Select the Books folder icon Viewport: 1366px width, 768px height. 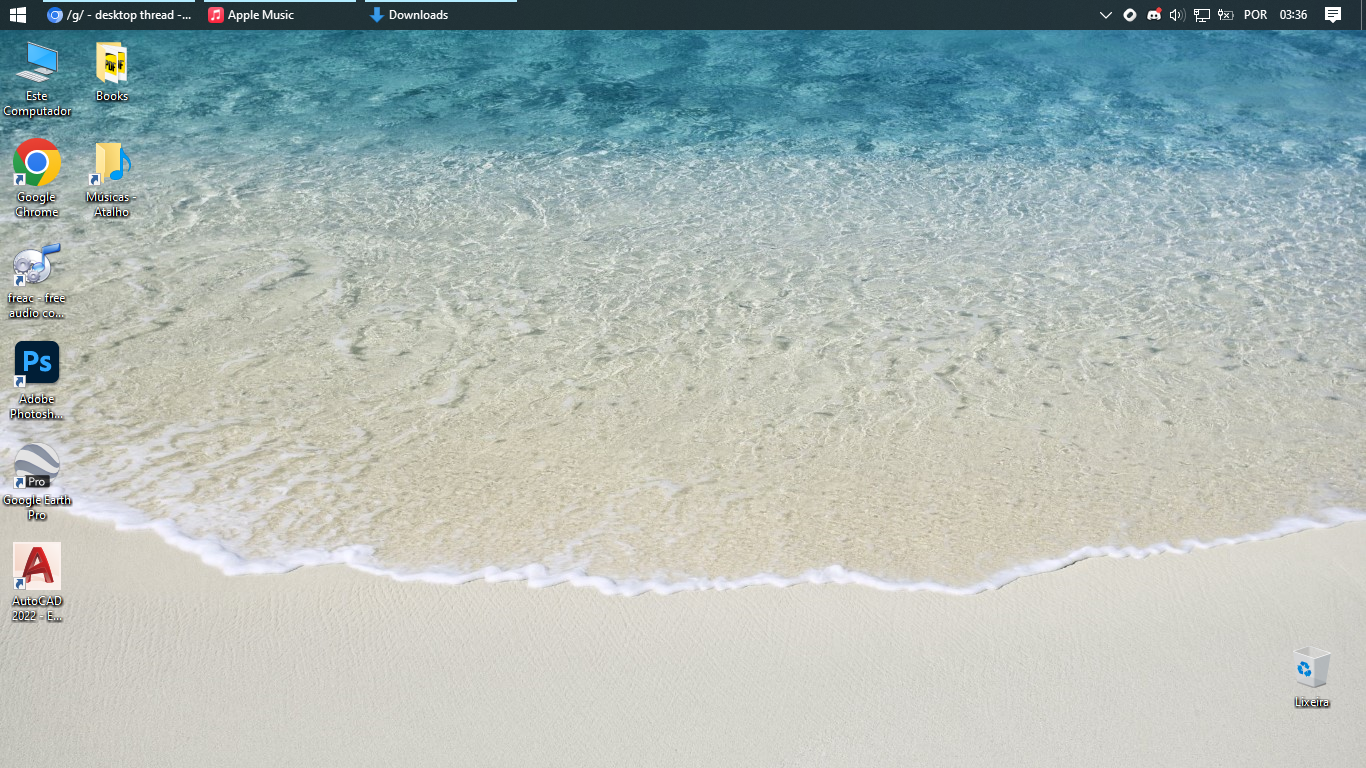click(x=112, y=72)
